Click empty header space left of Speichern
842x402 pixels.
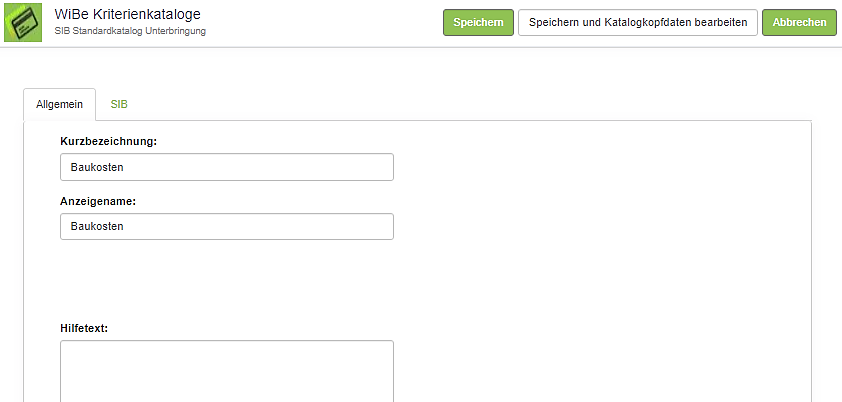(x=330, y=23)
